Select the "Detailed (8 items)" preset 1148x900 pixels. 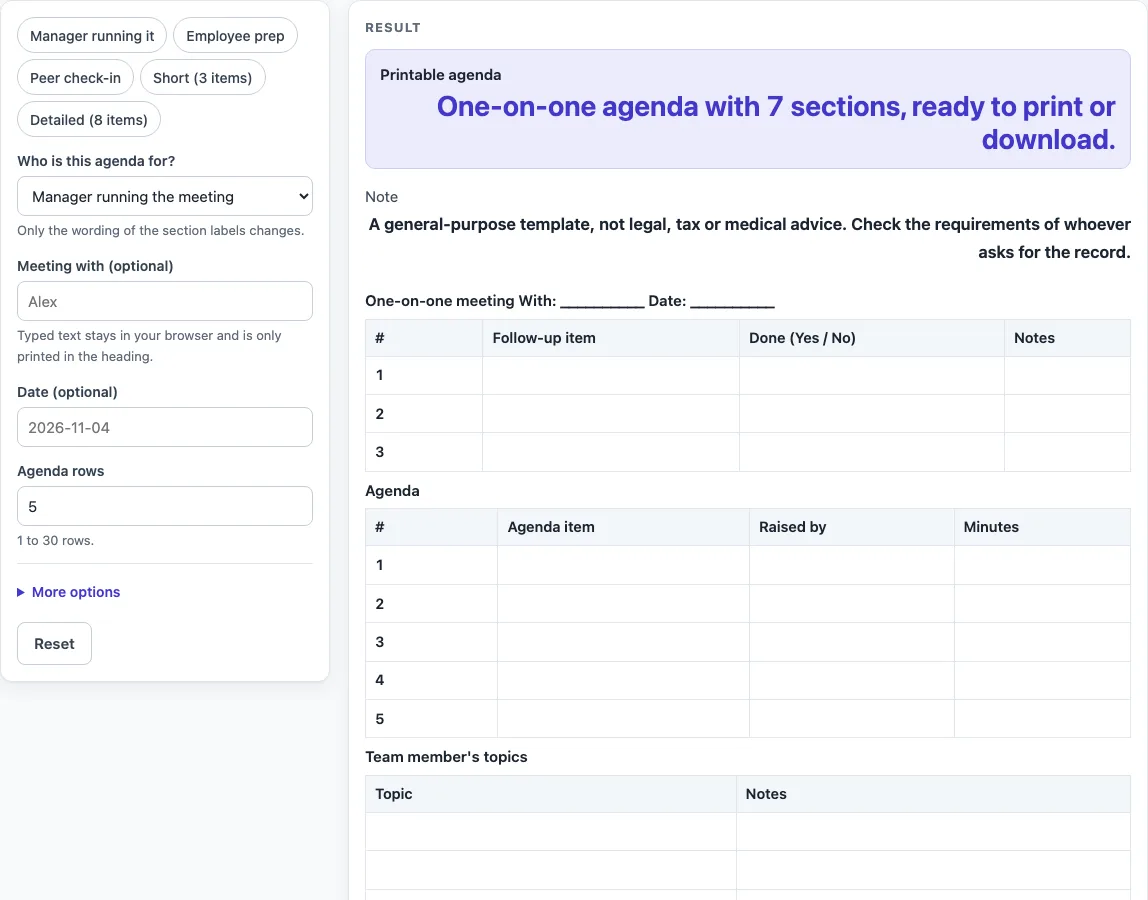pyautogui.click(x=89, y=120)
